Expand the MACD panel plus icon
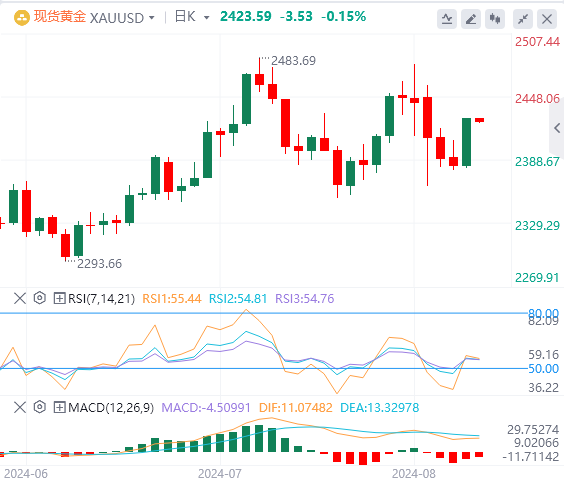 tap(59, 408)
